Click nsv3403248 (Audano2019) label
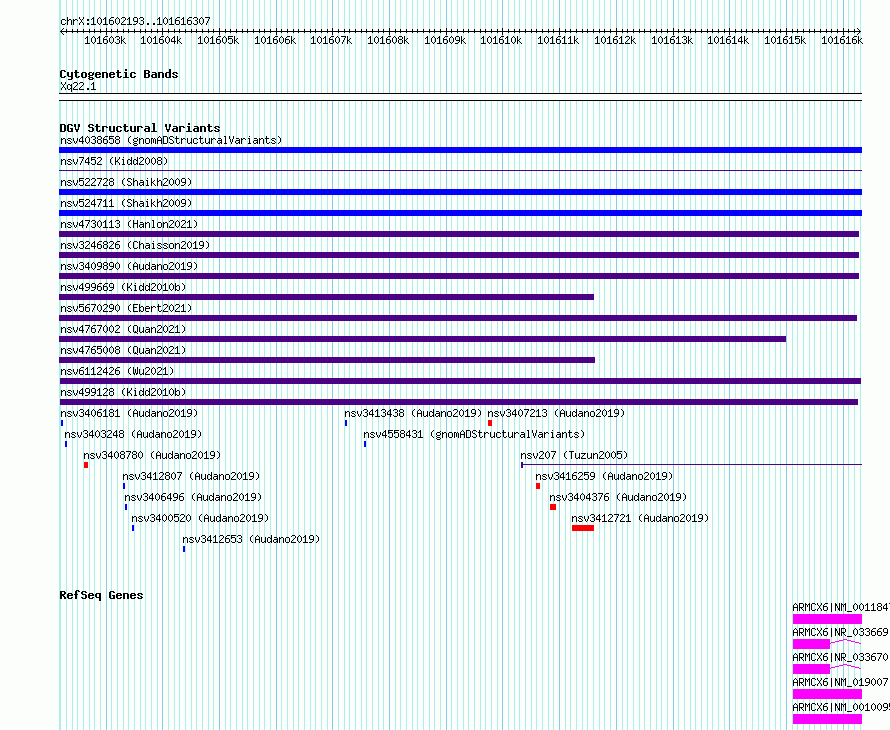The width and height of the screenshot is (890, 730). click(133, 434)
